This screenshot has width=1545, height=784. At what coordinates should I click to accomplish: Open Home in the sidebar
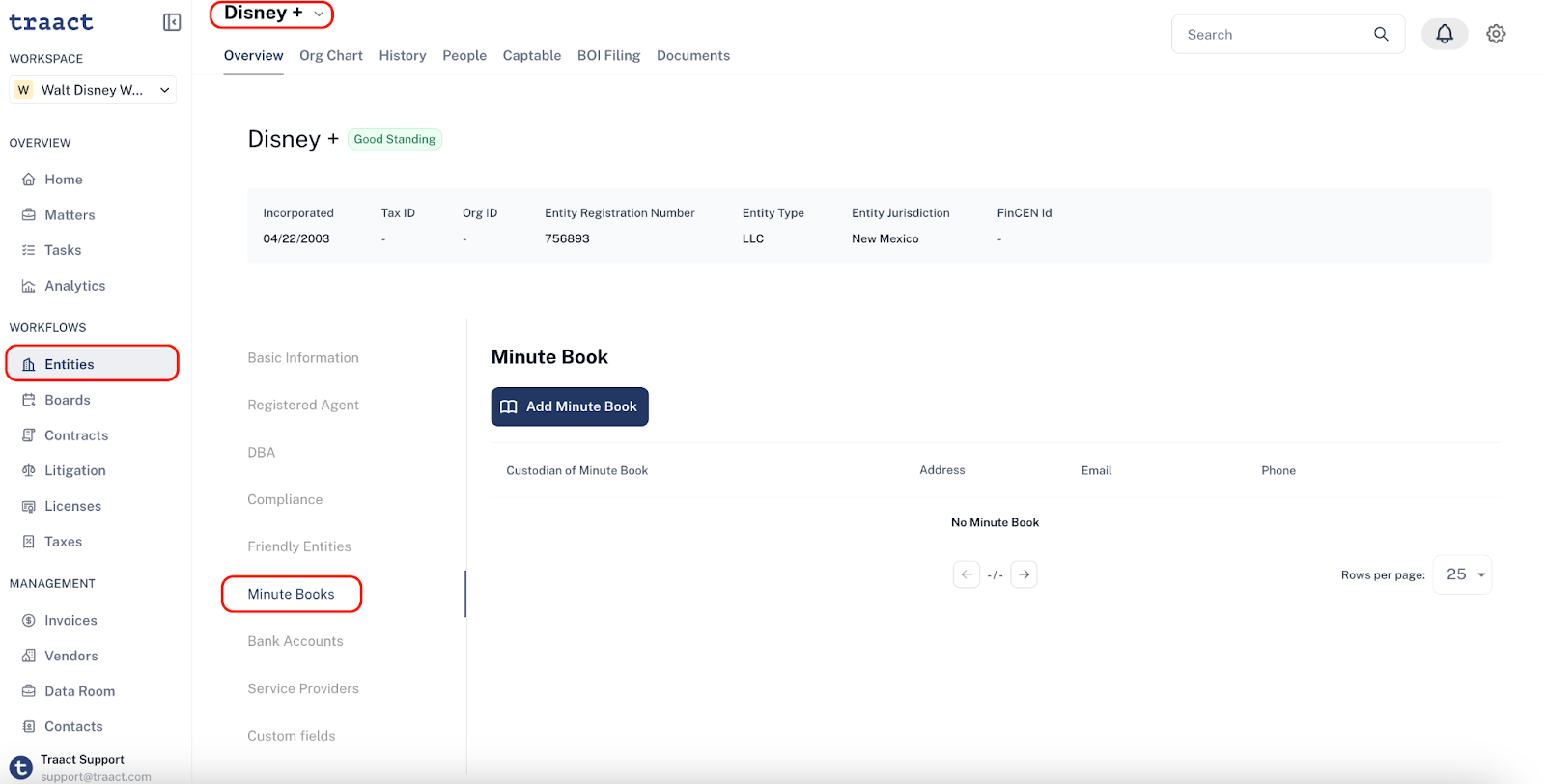(64, 180)
